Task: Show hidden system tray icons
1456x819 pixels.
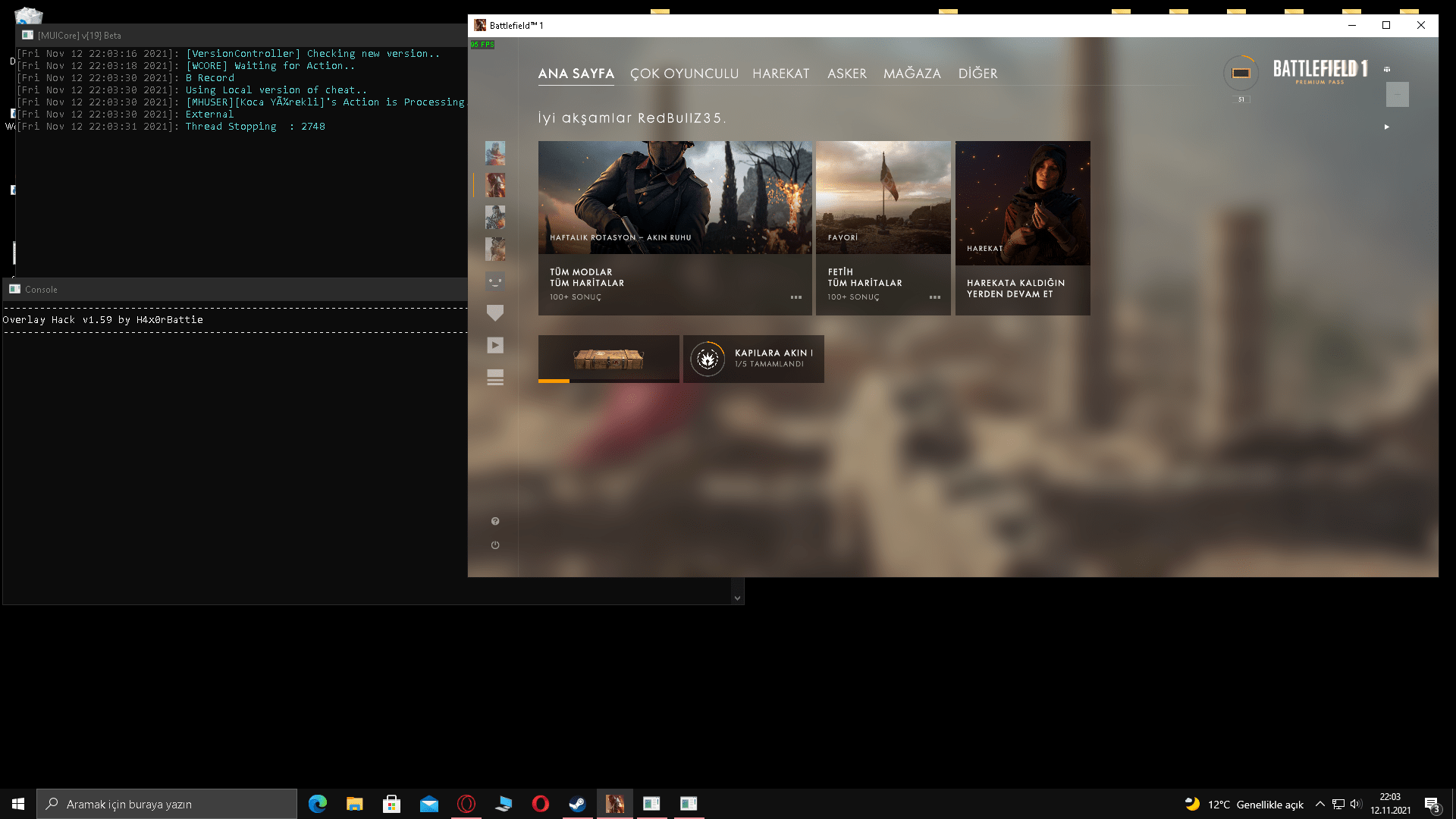Action: click(x=1320, y=804)
